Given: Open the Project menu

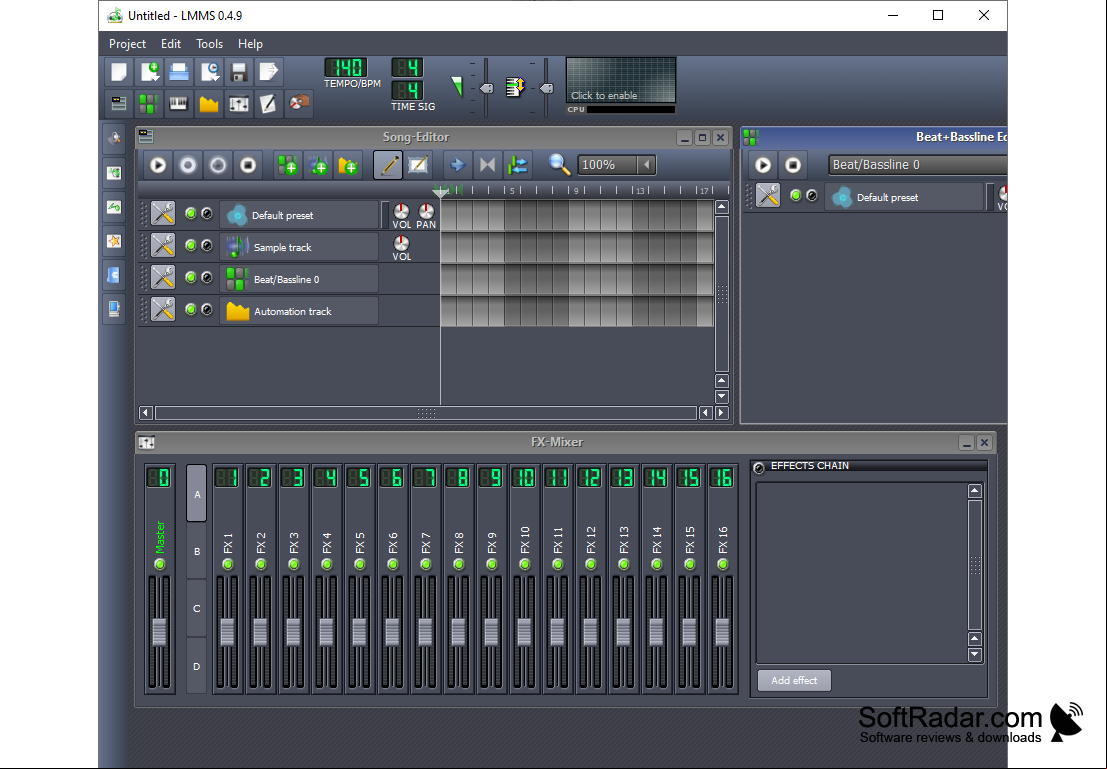Looking at the screenshot, I should 127,44.
